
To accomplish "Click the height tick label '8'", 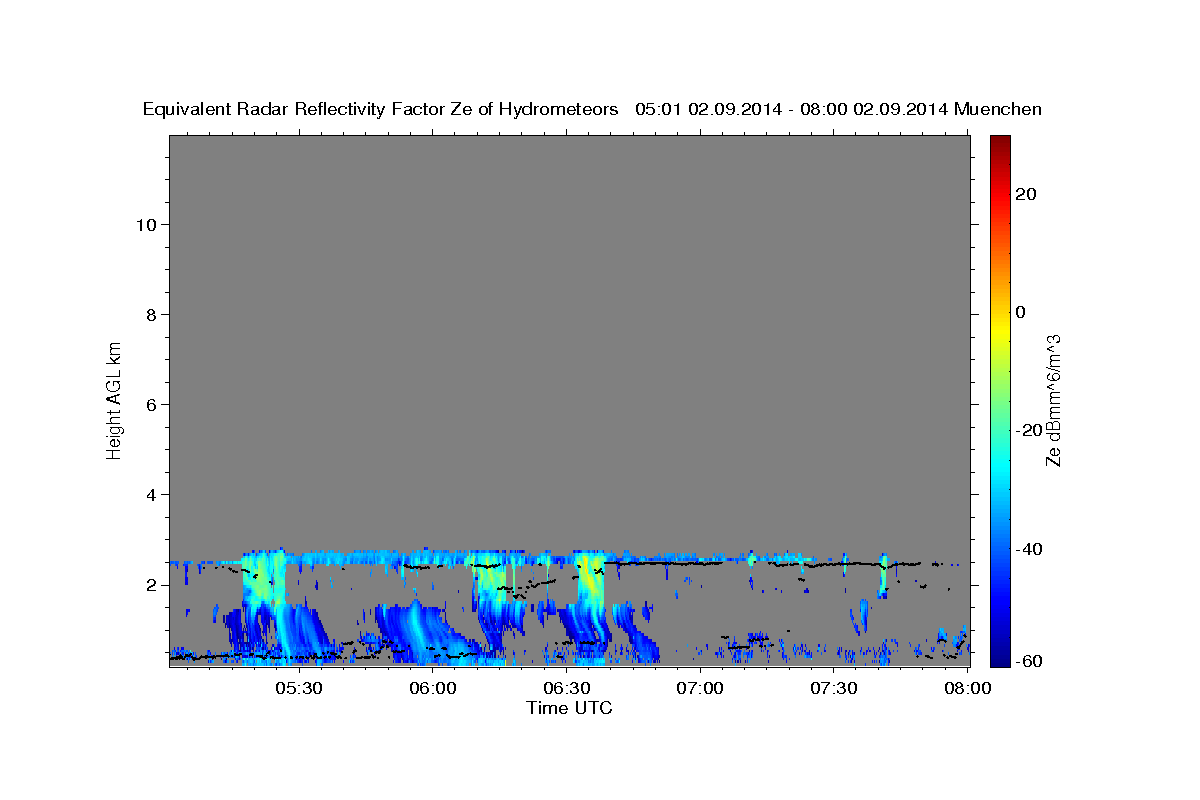I will tap(152, 314).
